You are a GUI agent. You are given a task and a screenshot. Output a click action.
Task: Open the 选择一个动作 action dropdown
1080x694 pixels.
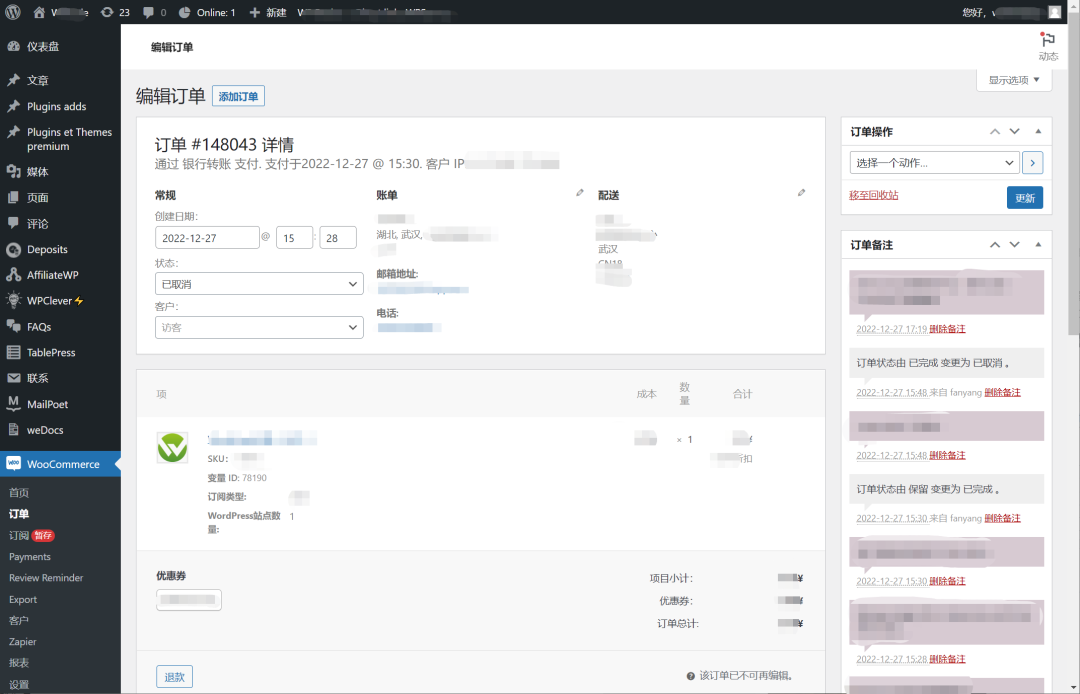[x=933, y=162]
